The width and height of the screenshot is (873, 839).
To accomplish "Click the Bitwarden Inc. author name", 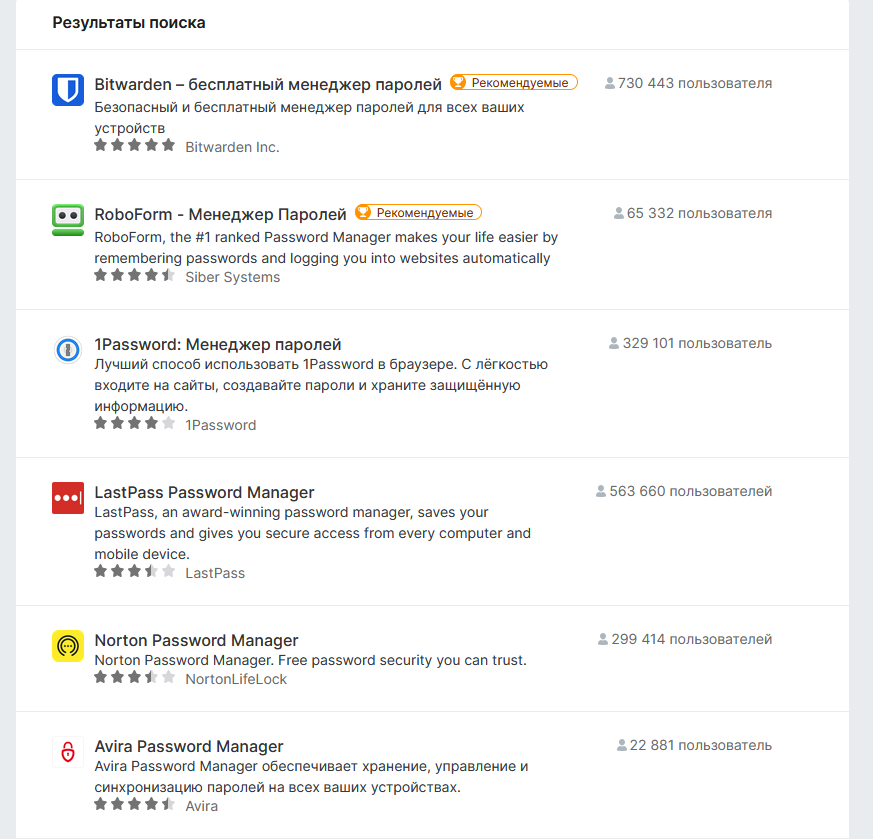I will click(232, 147).
